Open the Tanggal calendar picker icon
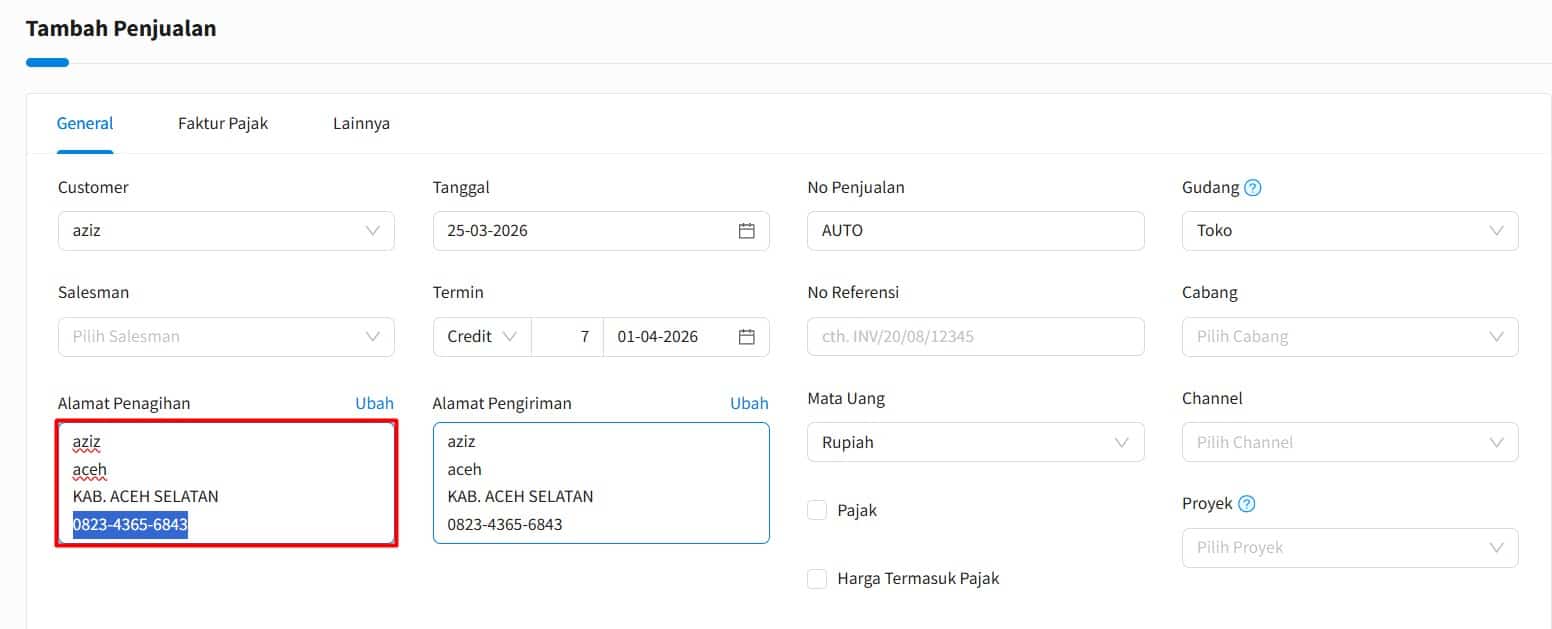 [746, 231]
